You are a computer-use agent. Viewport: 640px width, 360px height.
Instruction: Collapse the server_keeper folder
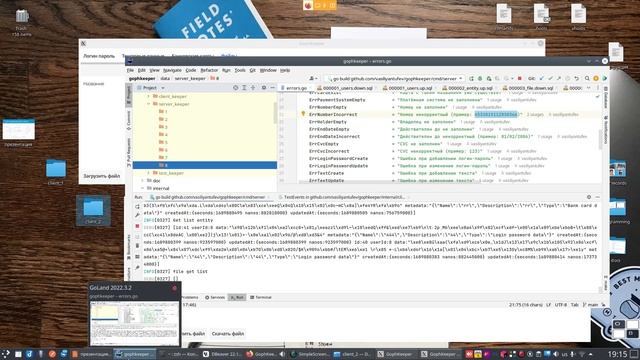[149, 104]
